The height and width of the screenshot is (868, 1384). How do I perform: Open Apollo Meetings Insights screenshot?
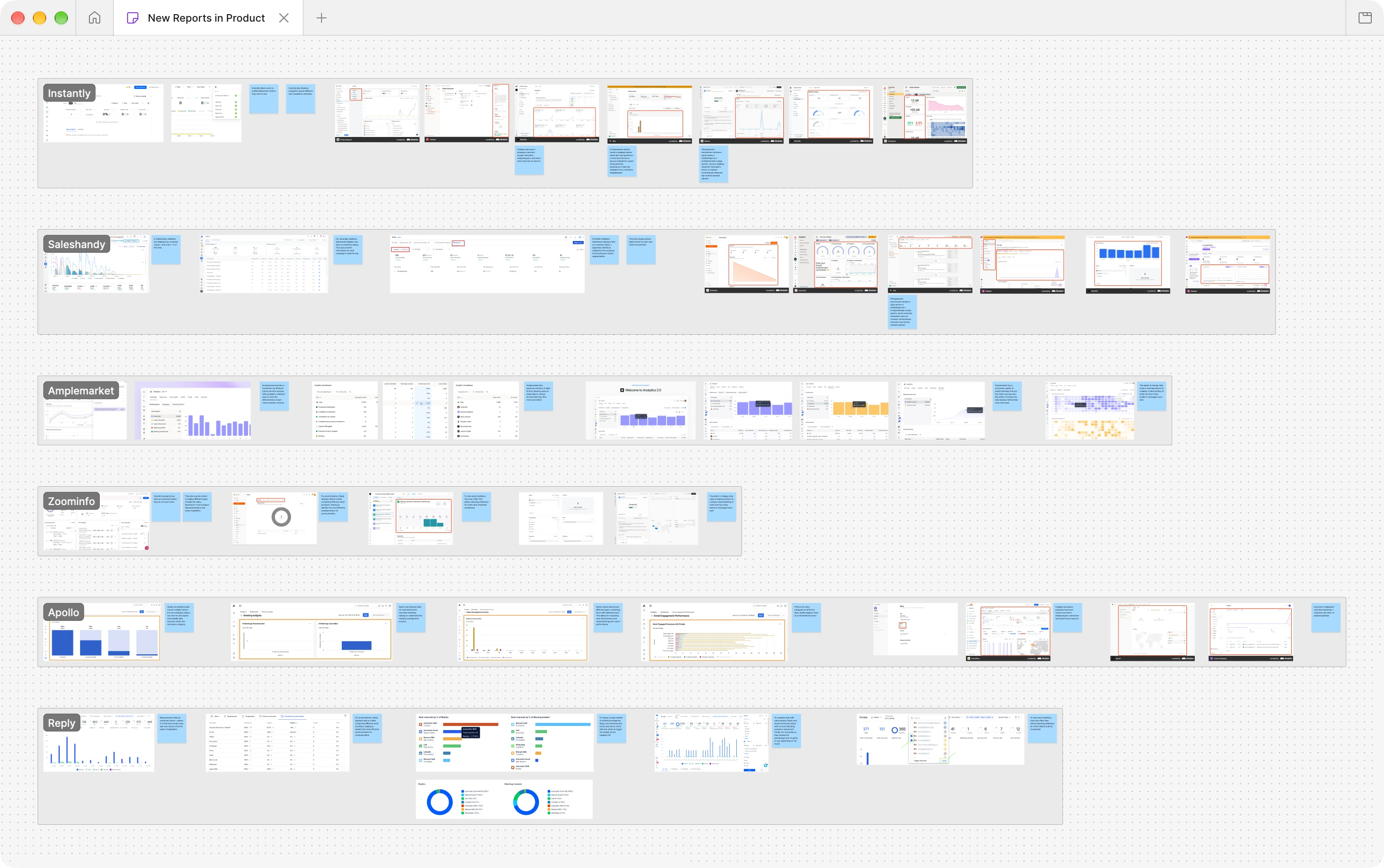(312, 632)
